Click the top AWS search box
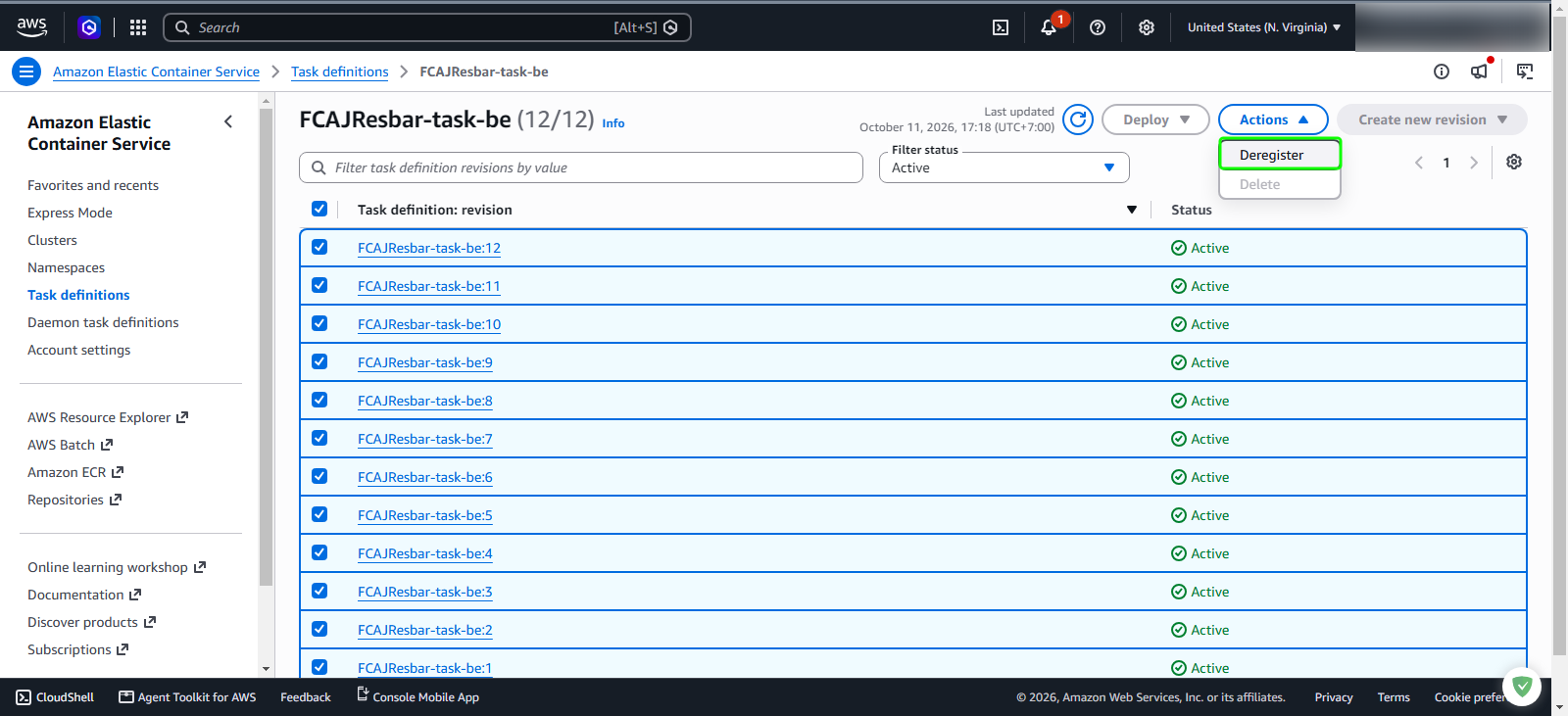Viewport: 1568px width, 716px height. click(427, 27)
